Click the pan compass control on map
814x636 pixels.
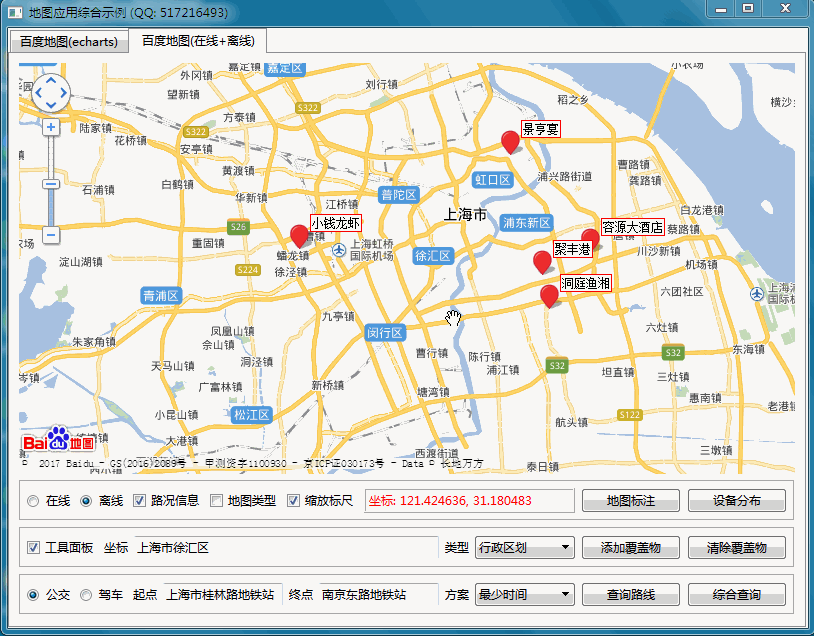[x=51, y=93]
